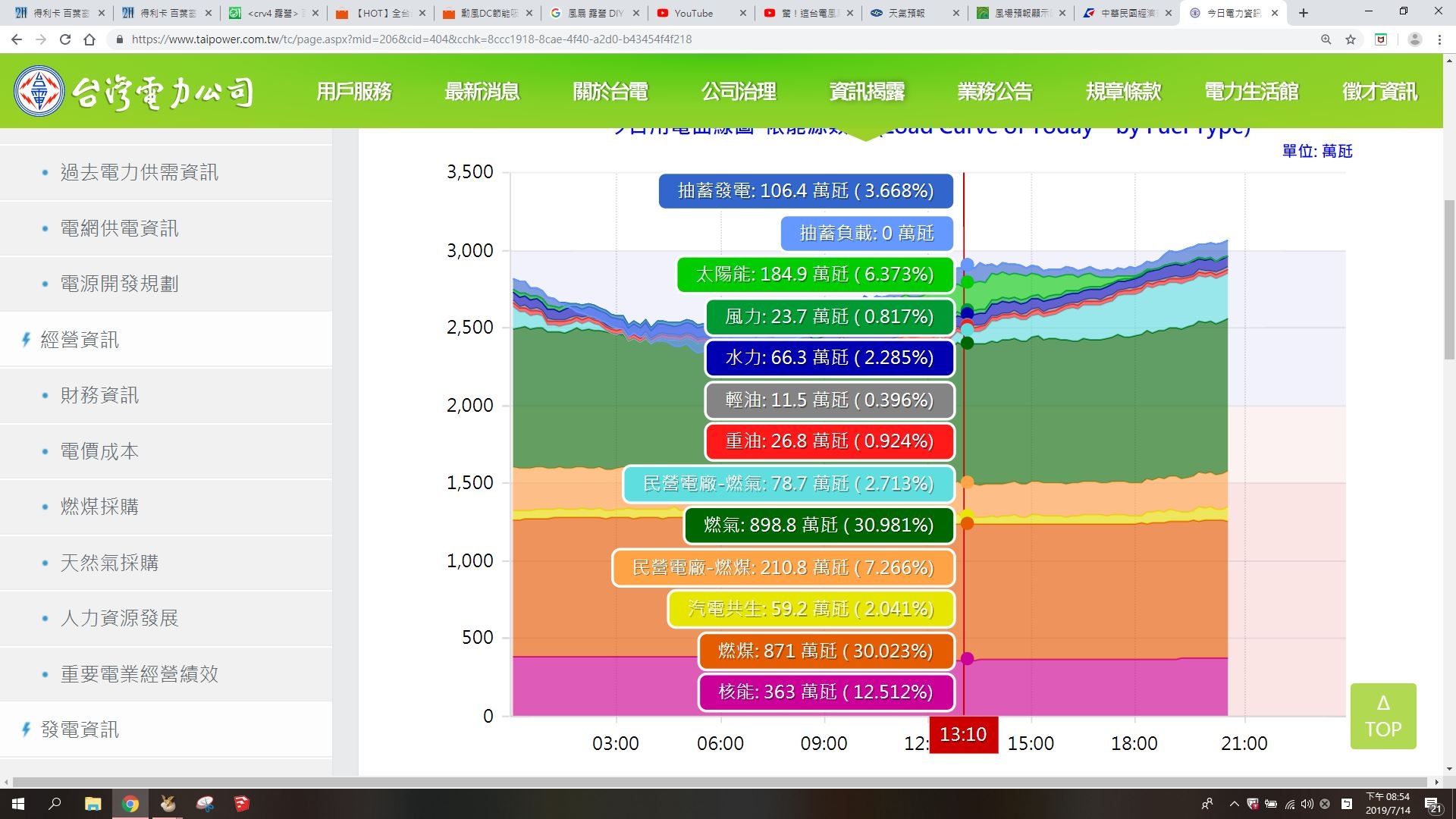Open the 關於台電 menu
The image size is (1456, 819).
(610, 92)
